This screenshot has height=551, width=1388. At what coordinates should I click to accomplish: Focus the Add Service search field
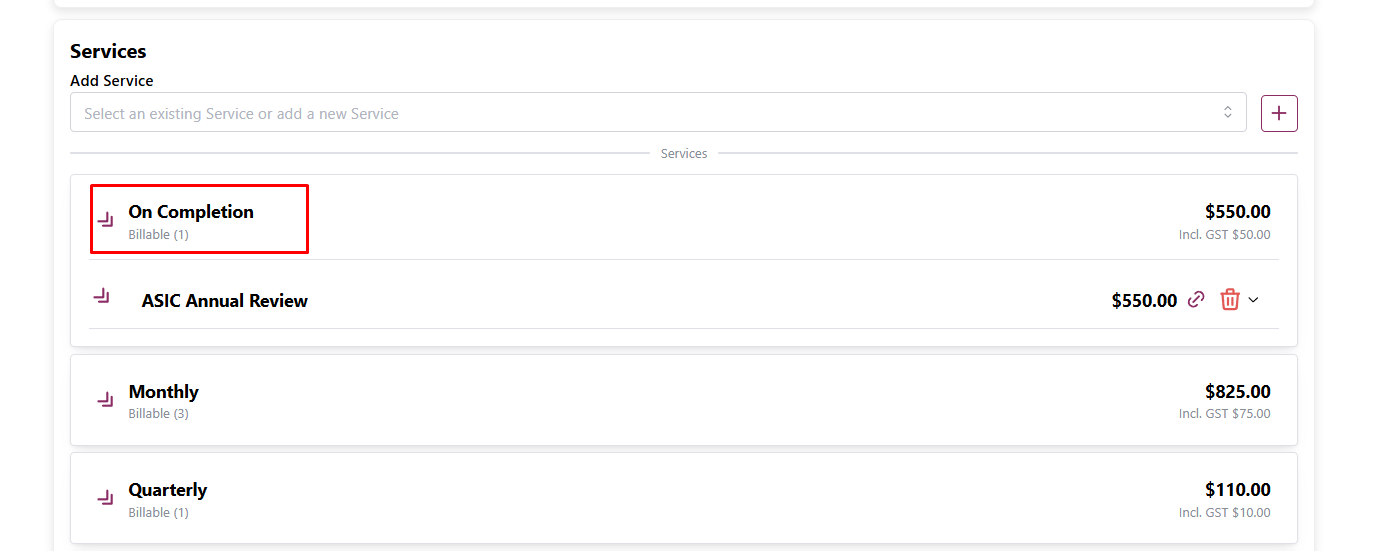640,113
